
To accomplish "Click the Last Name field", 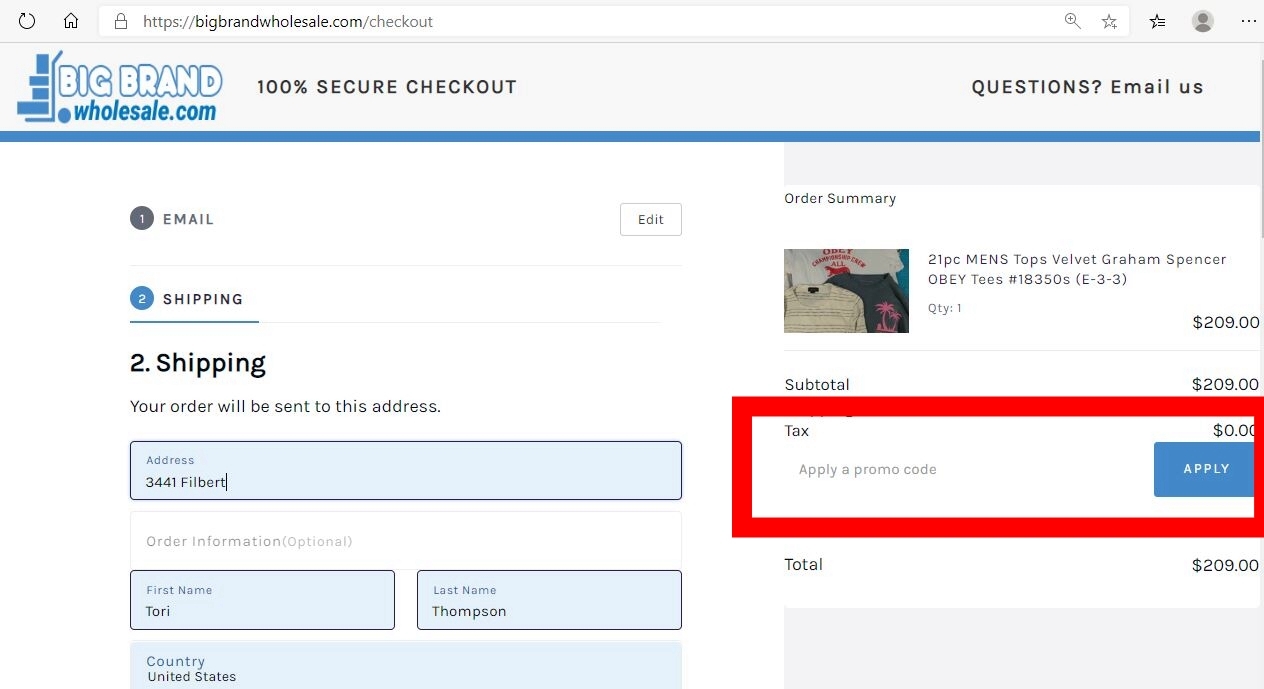I will pos(549,600).
